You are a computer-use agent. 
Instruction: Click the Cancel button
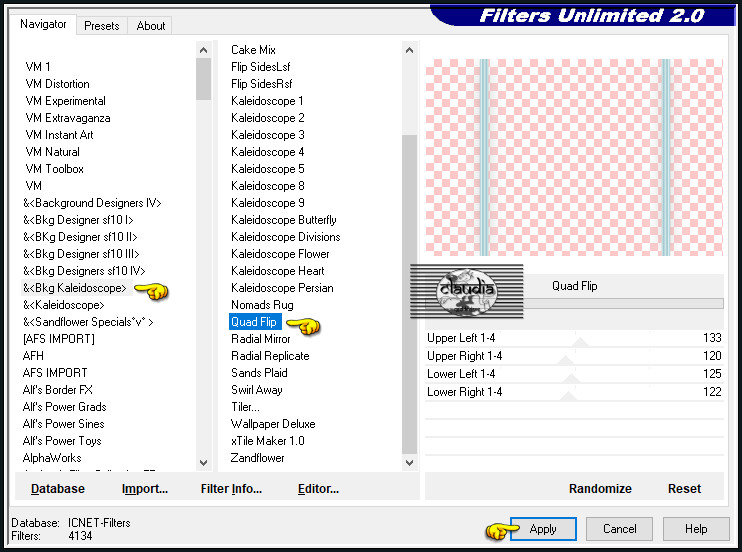(619, 529)
